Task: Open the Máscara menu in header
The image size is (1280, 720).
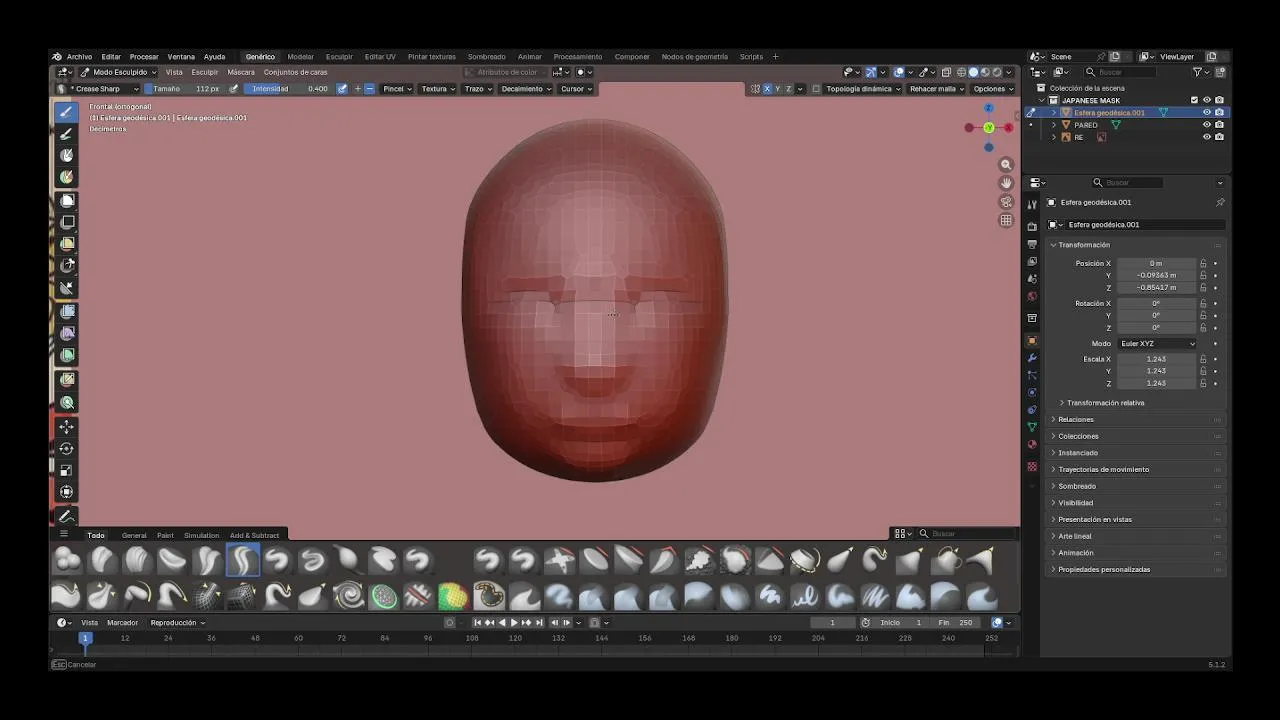Action: tap(241, 72)
